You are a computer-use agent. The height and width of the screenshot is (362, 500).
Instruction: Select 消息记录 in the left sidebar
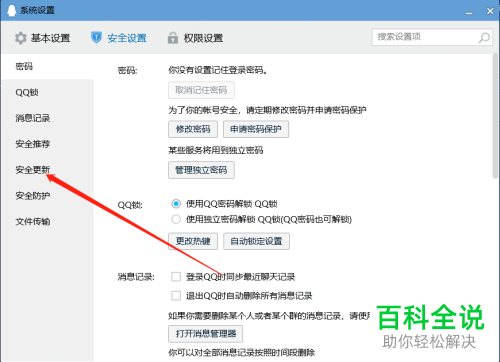click(x=47, y=118)
